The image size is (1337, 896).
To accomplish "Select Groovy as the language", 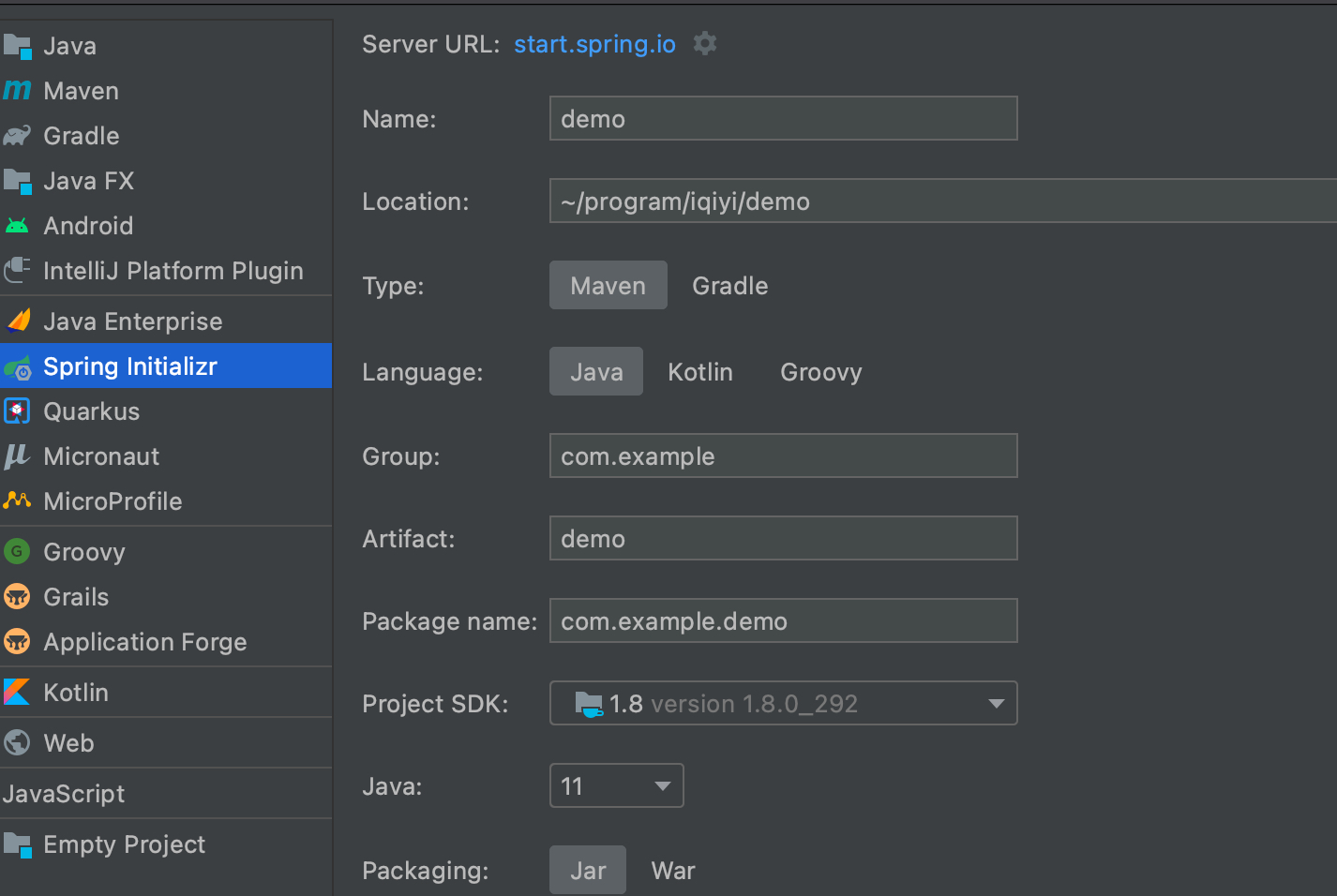I will (x=820, y=371).
